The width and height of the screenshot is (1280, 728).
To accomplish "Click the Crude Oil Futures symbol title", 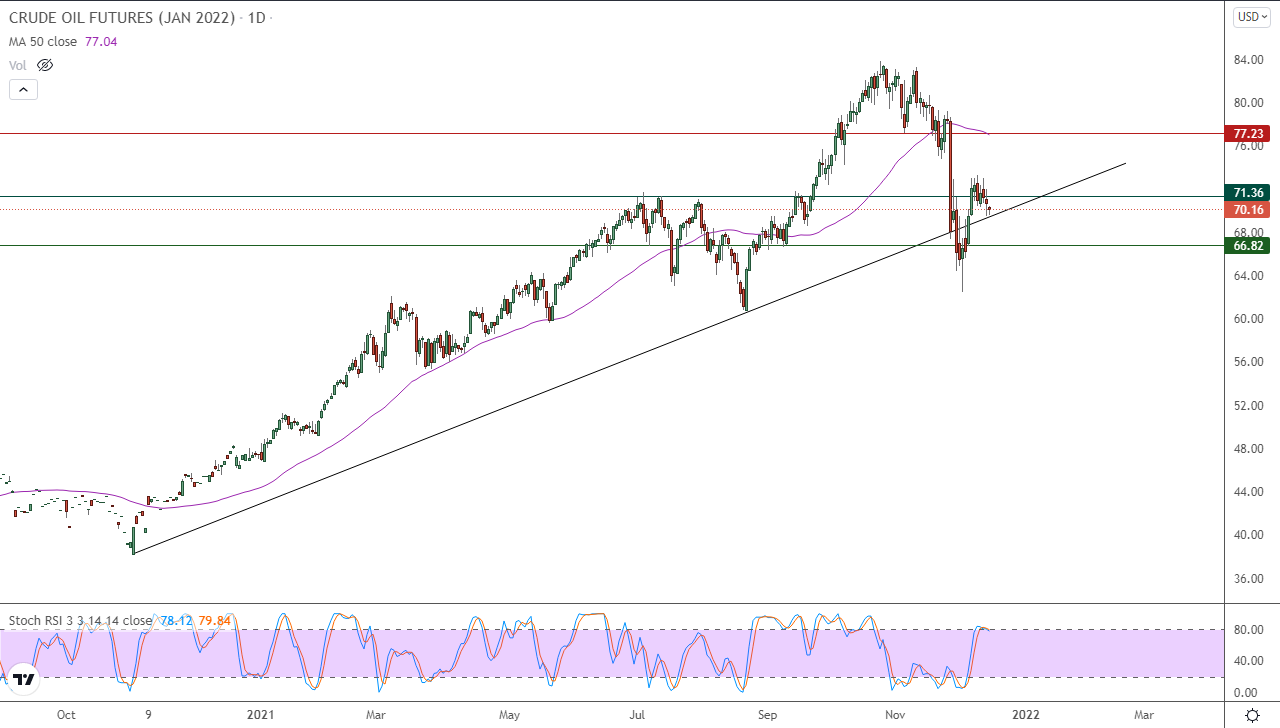I will (122, 18).
